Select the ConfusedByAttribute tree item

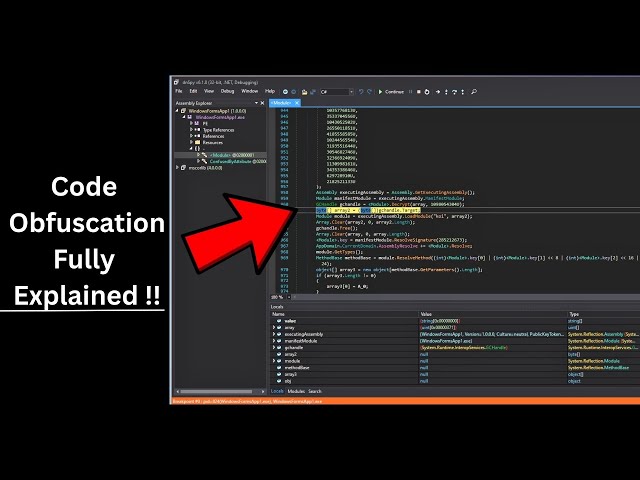click(238, 162)
